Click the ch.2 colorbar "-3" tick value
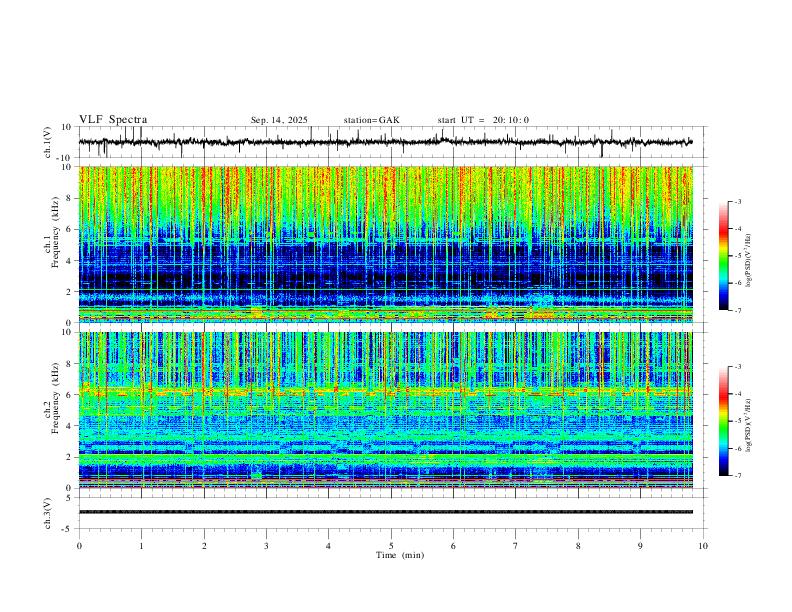 pos(737,367)
